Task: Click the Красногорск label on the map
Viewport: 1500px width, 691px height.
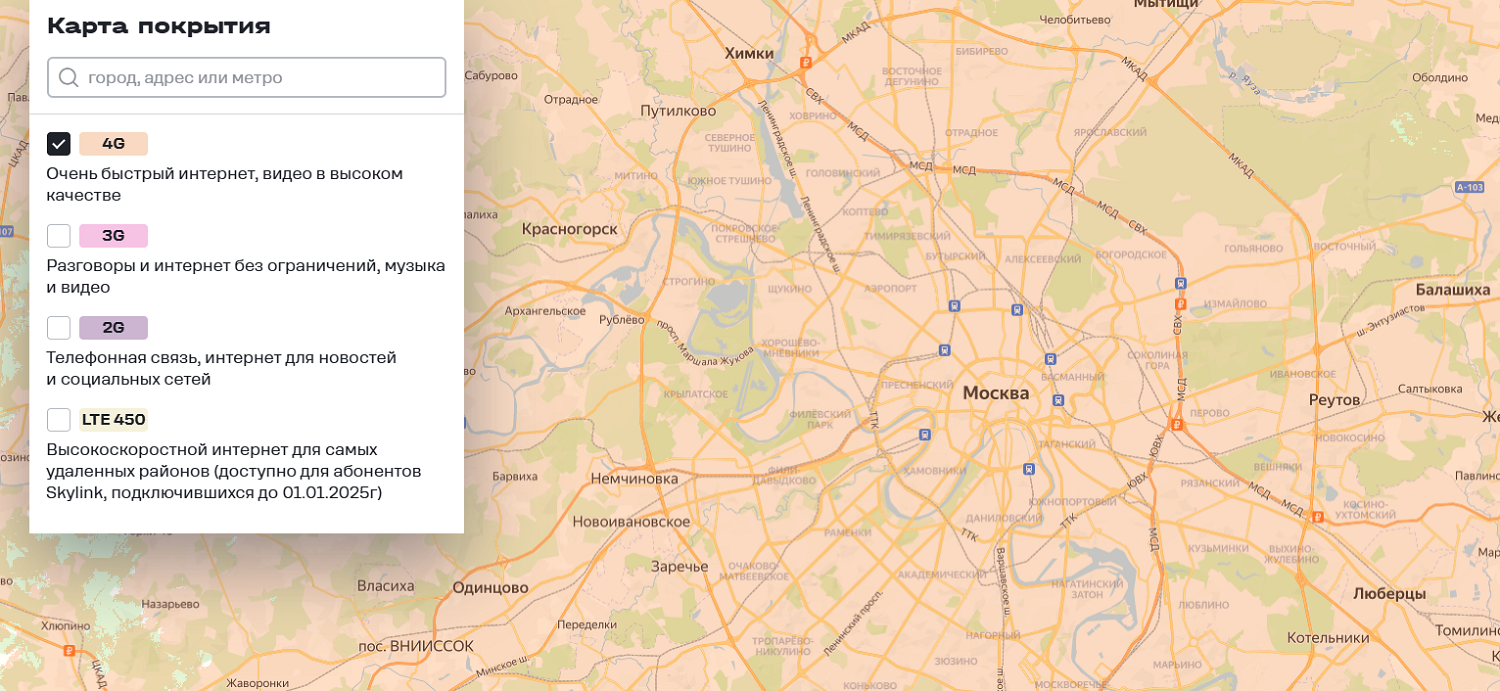Action: click(x=569, y=229)
